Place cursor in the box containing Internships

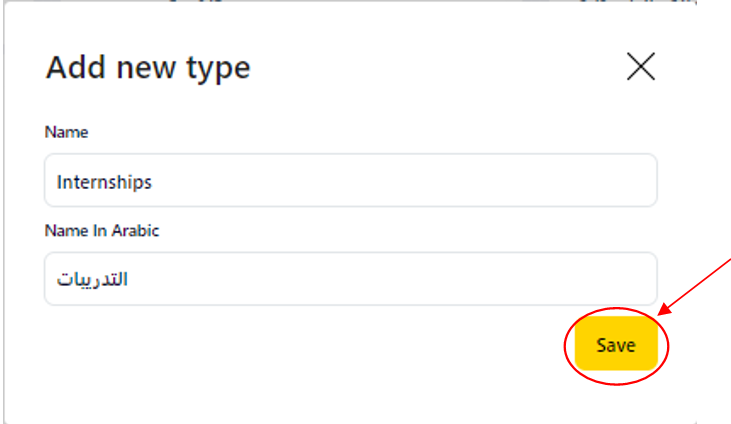[x=350, y=181]
